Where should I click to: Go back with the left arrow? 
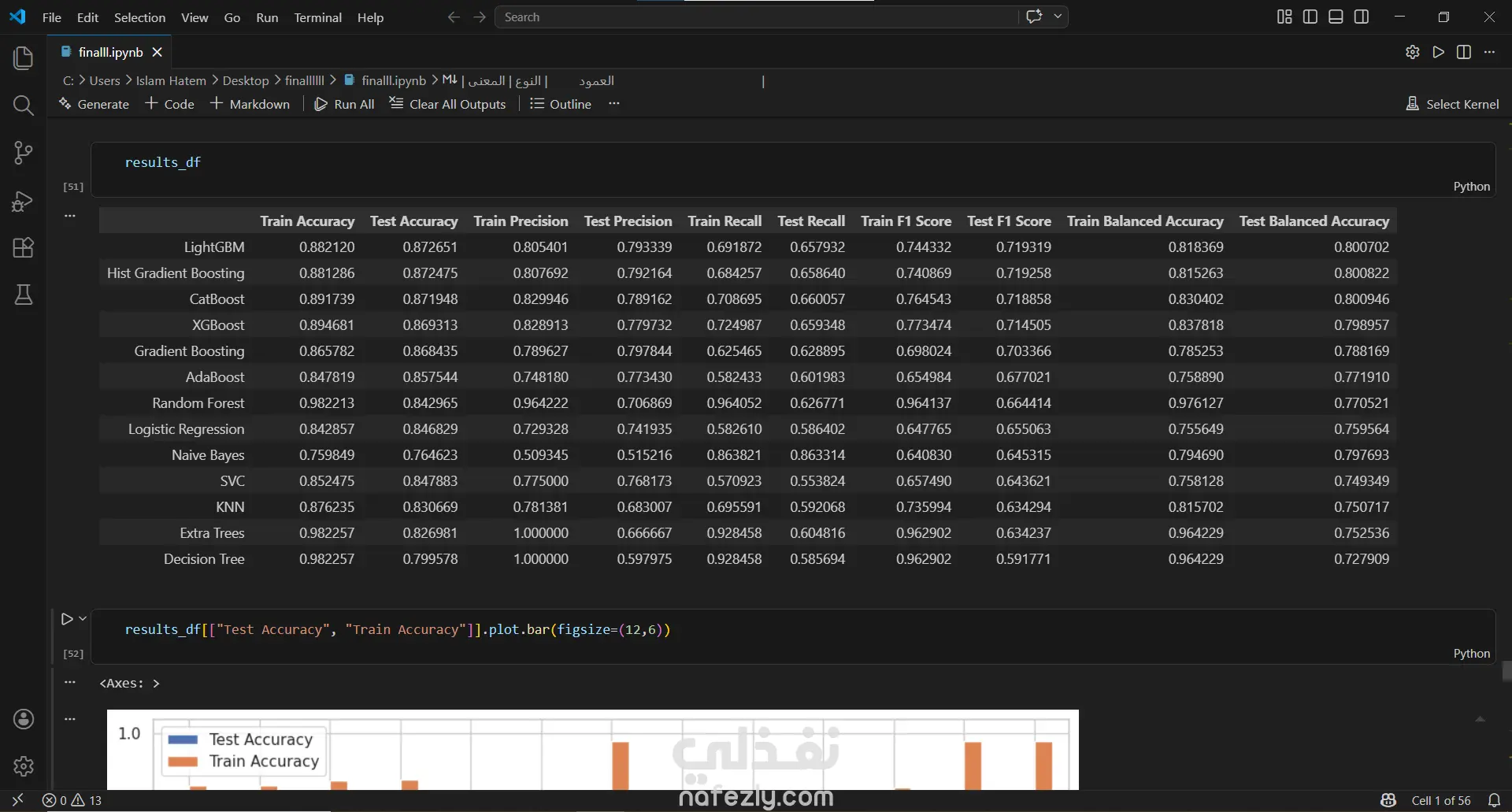pyautogui.click(x=454, y=17)
